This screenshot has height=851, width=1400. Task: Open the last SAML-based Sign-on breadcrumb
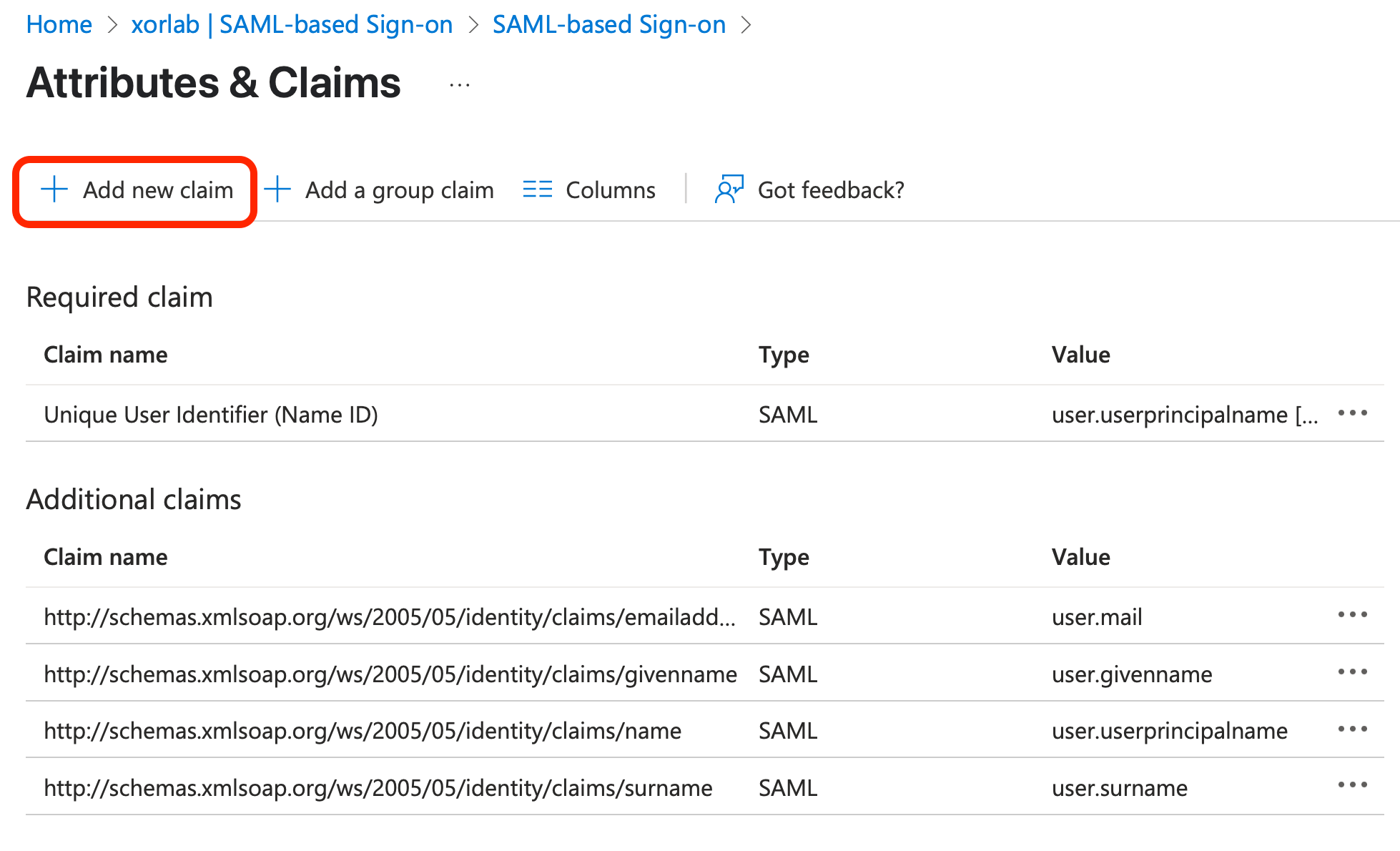point(609,24)
